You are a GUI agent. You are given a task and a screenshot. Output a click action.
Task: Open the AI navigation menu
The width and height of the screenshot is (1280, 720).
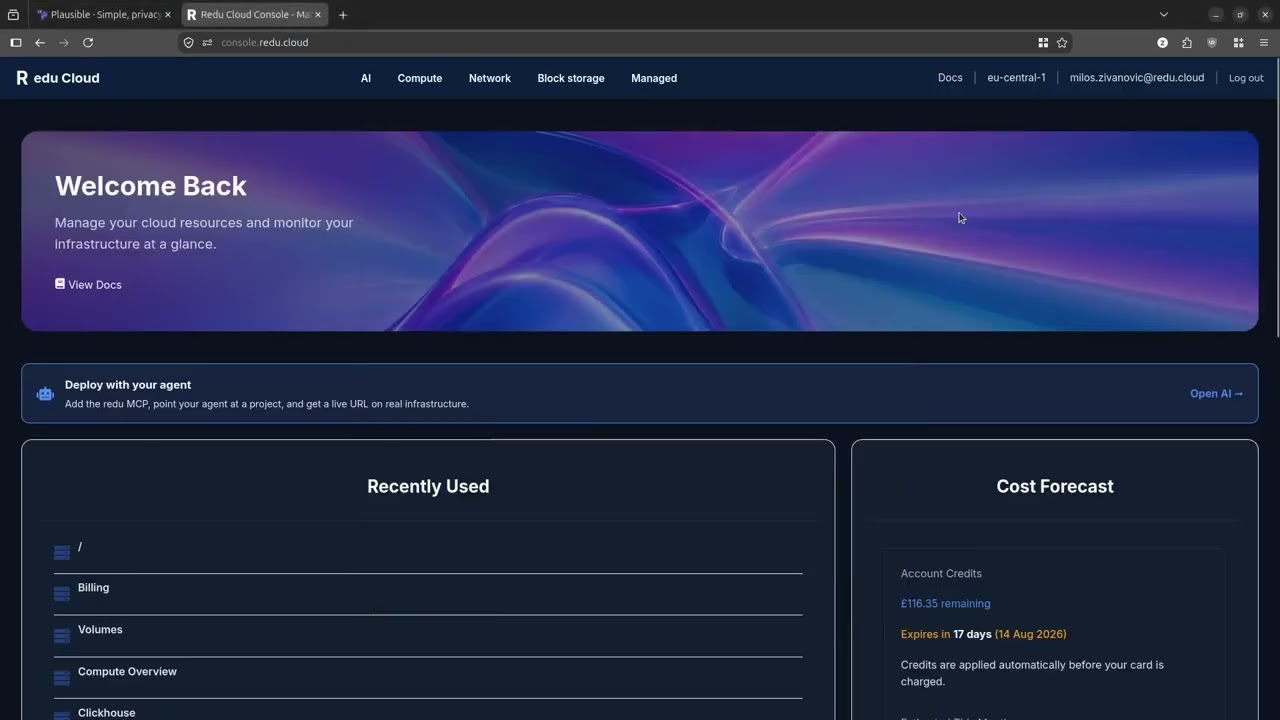366,78
